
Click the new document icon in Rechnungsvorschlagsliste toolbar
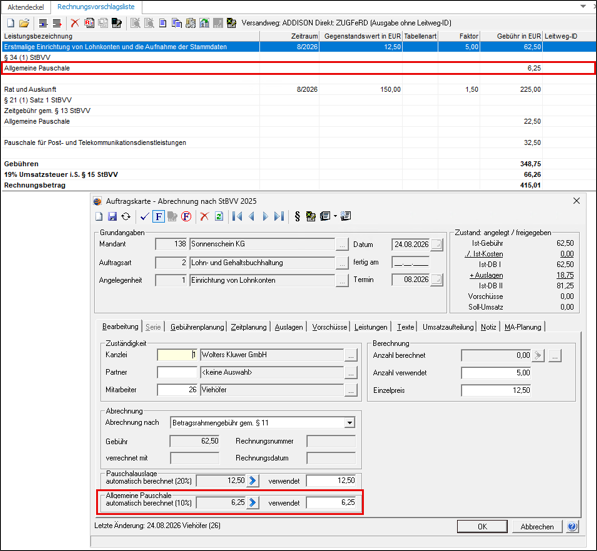pyautogui.click(x=11, y=23)
